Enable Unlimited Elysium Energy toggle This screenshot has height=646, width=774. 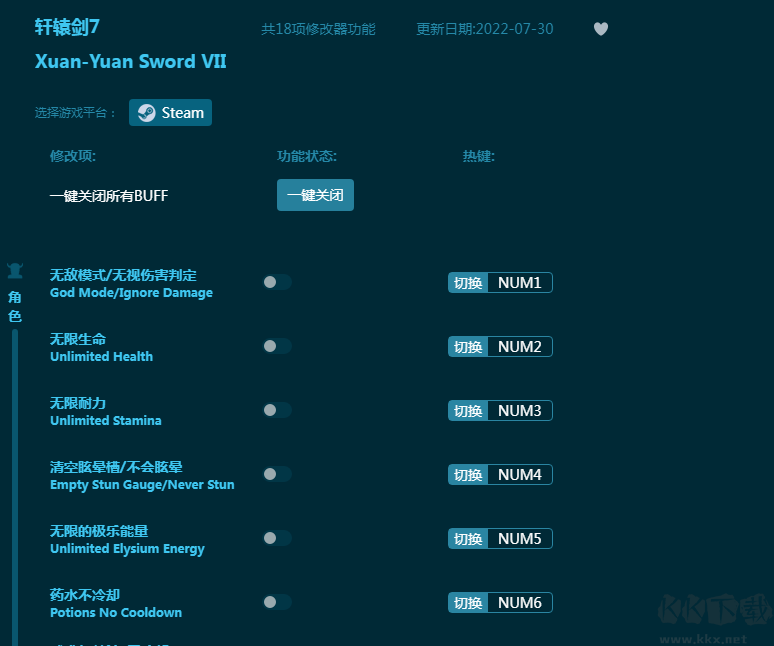277,538
